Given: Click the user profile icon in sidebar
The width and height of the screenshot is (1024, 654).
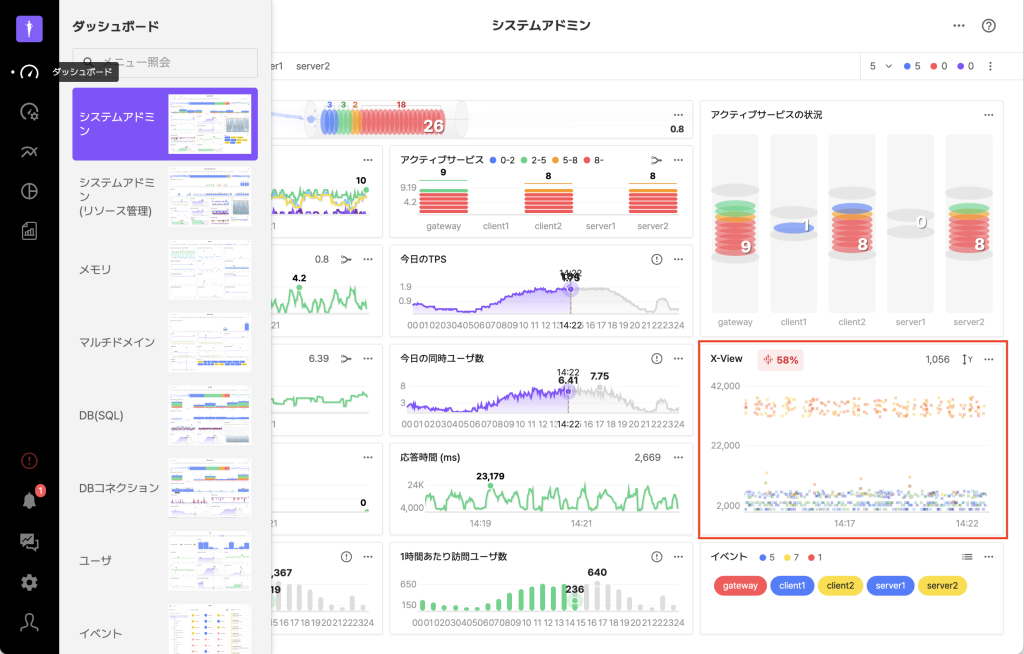Looking at the screenshot, I should pos(29,622).
